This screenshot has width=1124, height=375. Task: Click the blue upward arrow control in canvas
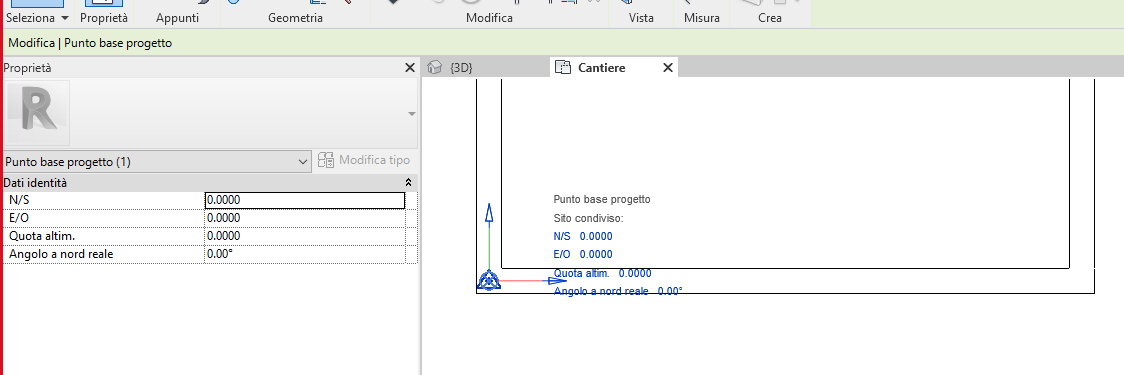[490, 215]
